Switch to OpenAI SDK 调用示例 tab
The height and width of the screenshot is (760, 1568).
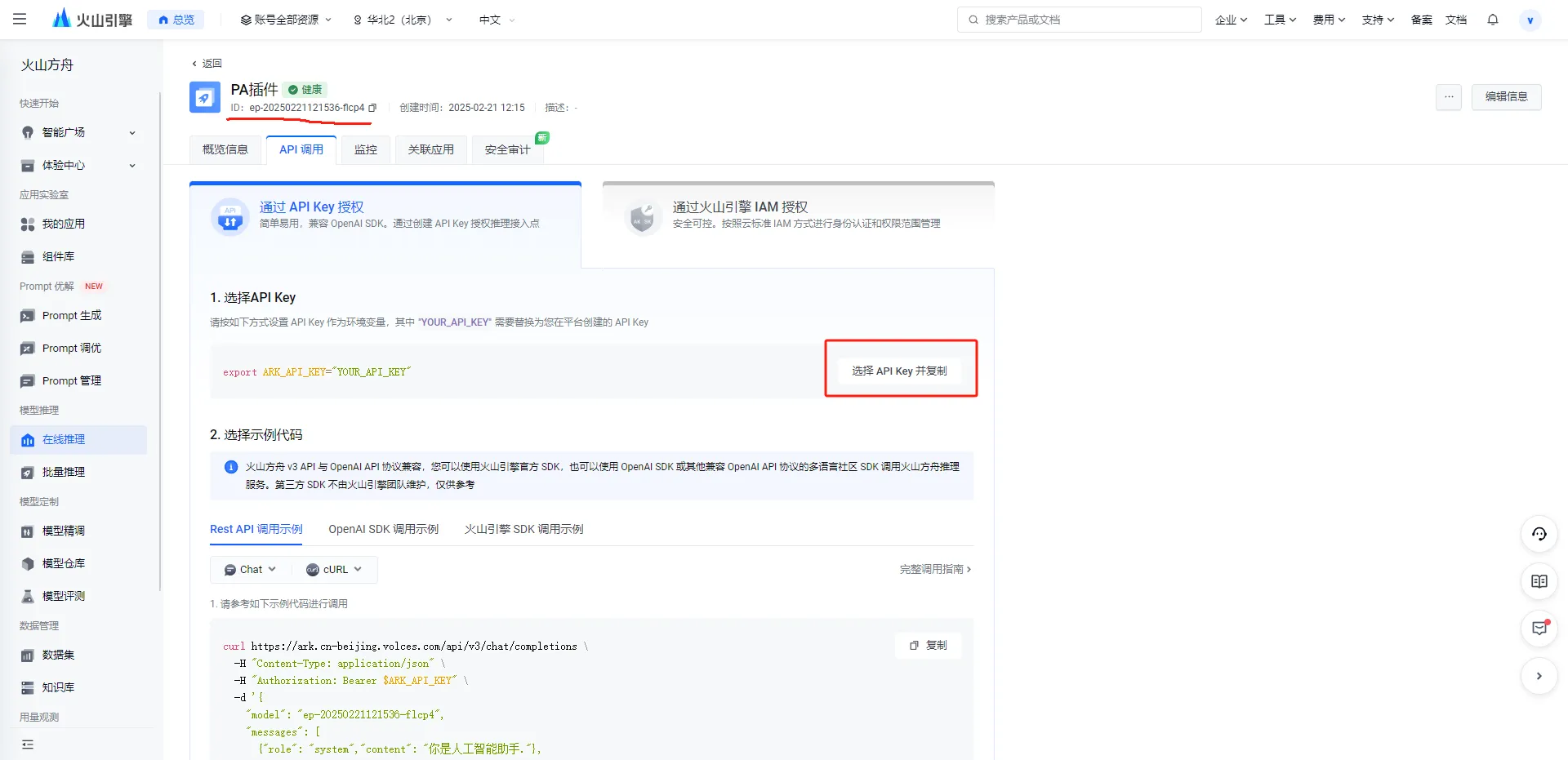tap(383, 529)
